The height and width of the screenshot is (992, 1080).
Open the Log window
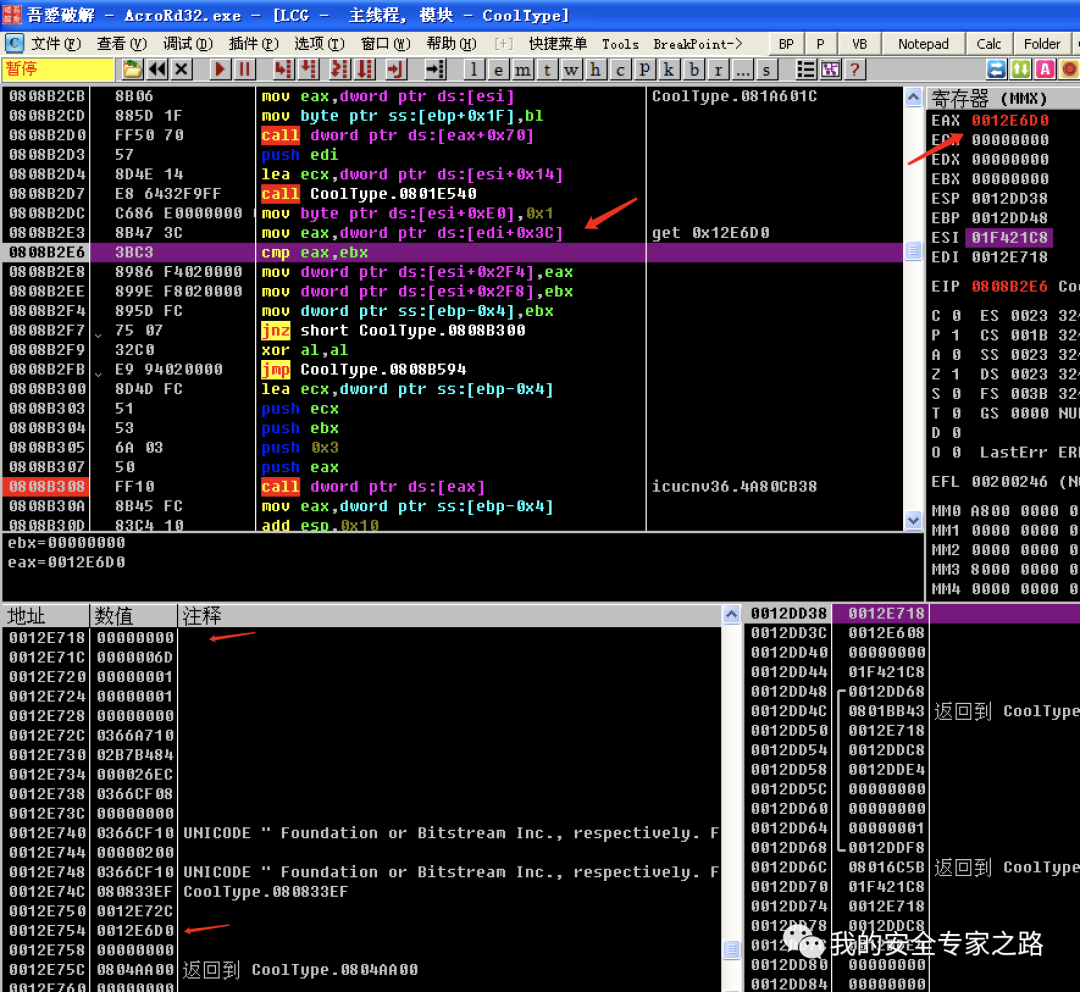pos(474,69)
